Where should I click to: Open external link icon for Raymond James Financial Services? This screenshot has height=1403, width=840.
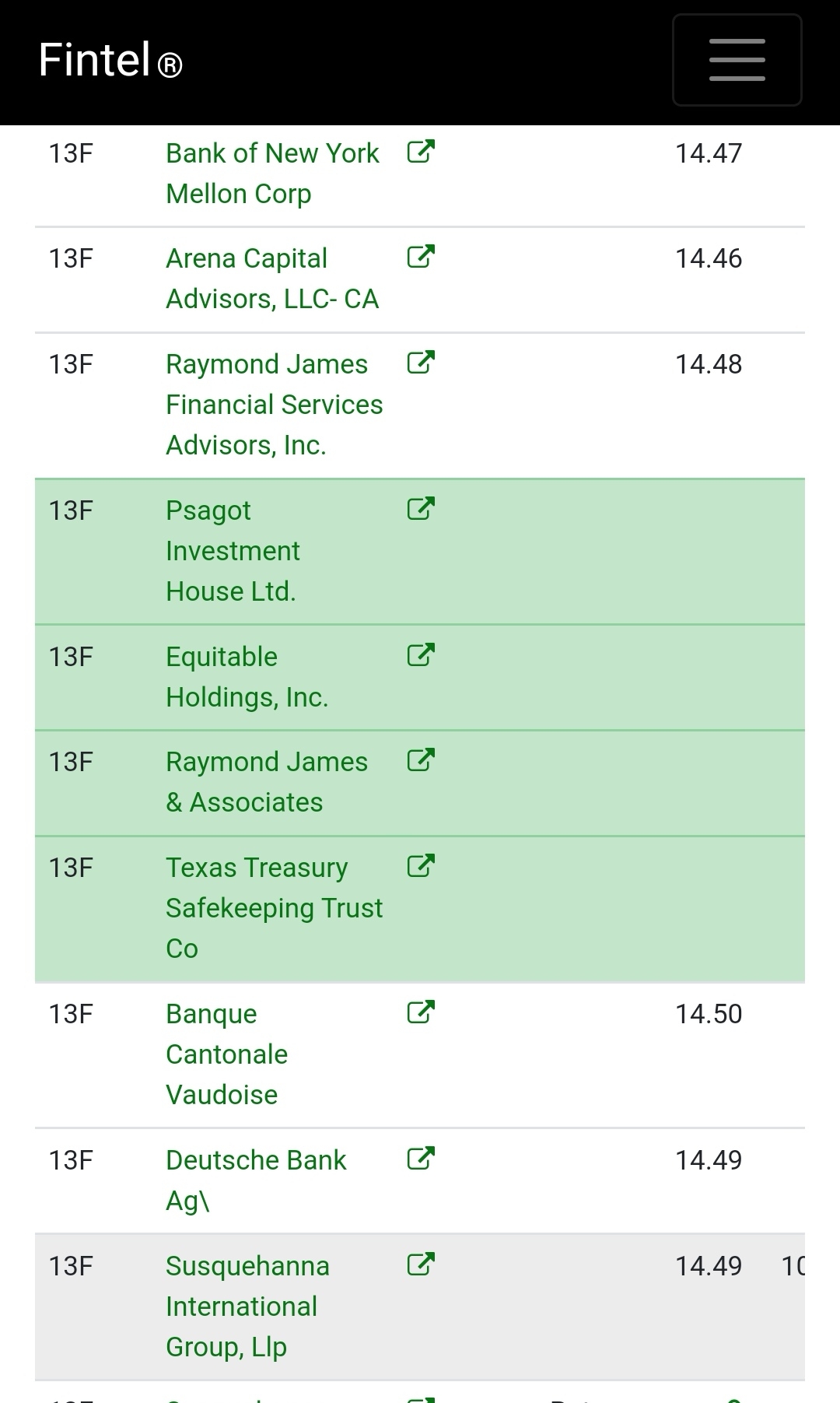point(421,362)
